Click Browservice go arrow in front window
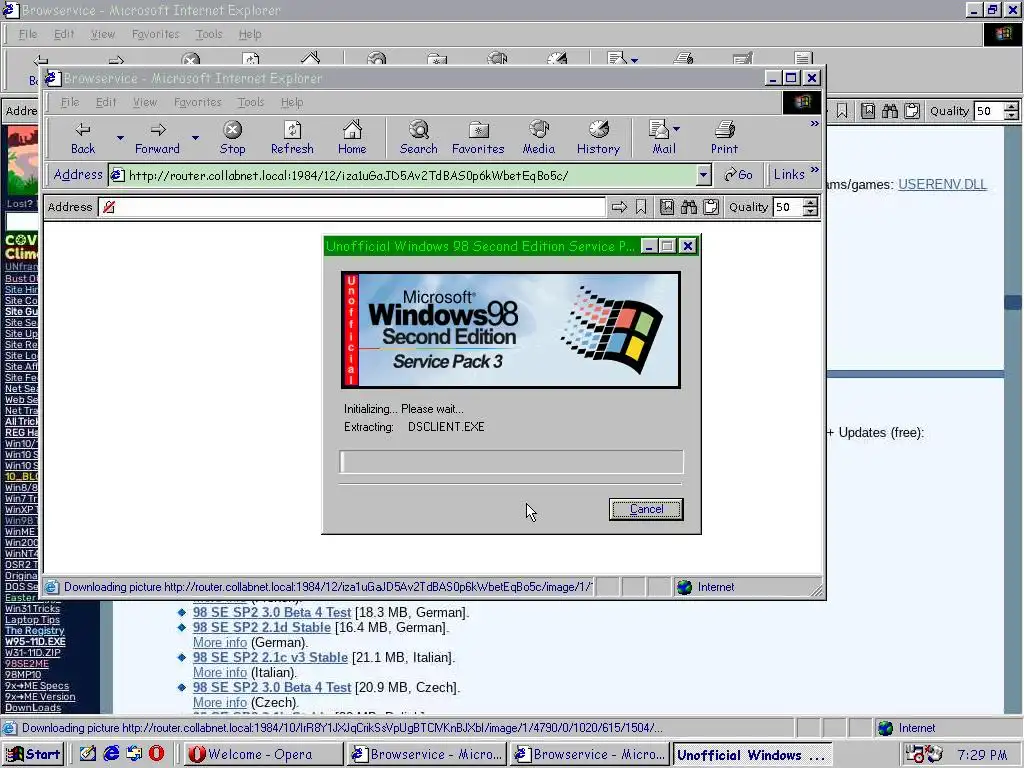Image resolution: width=1024 pixels, height=768 pixels. coord(618,207)
